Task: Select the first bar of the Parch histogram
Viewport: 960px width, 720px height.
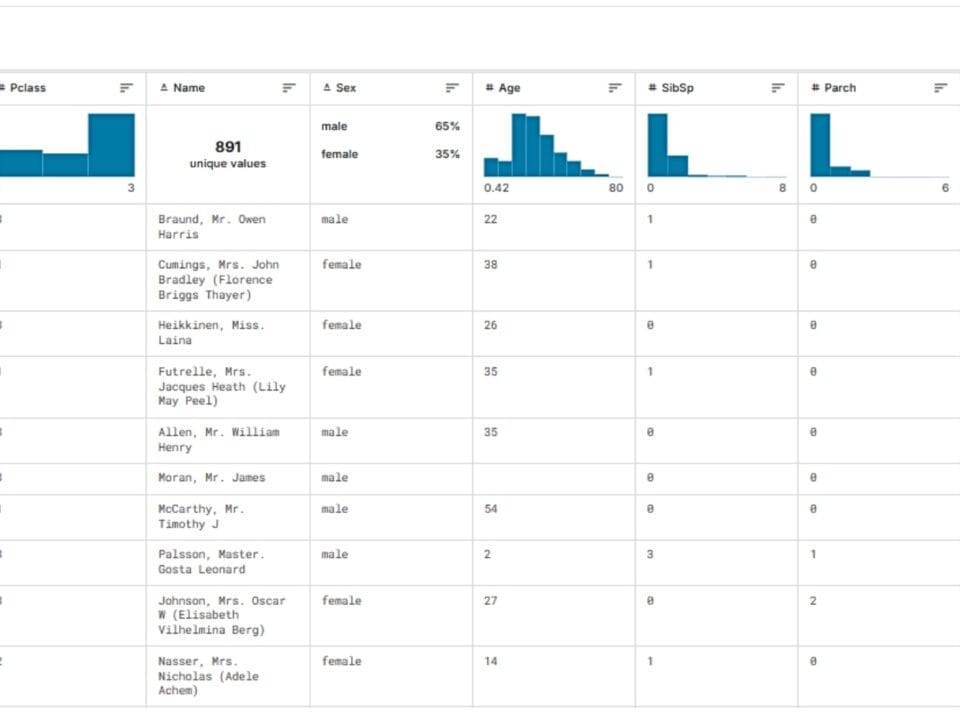Action: click(x=820, y=145)
